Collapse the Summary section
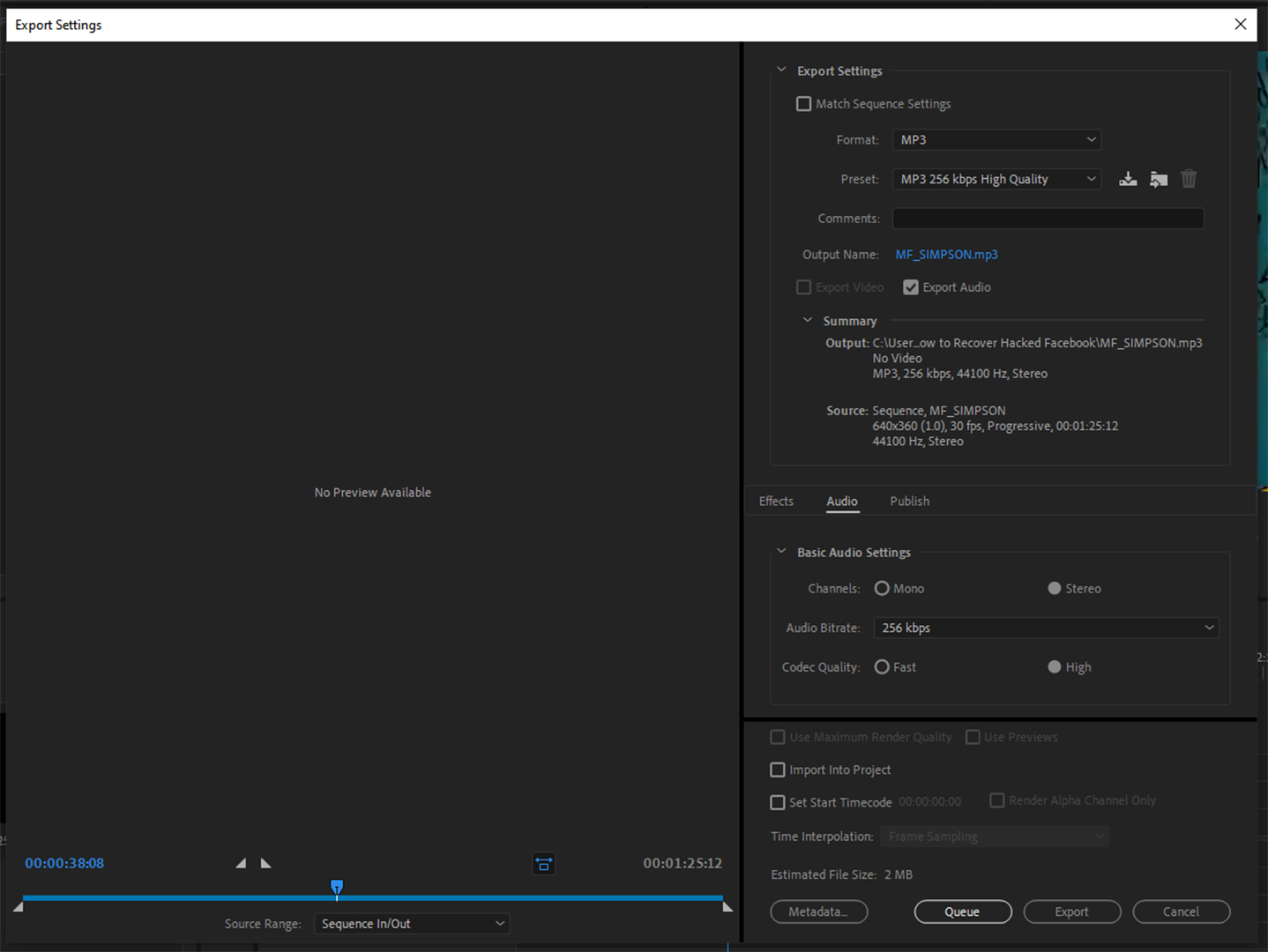This screenshot has height=952, width=1268. [x=807, y=320]
